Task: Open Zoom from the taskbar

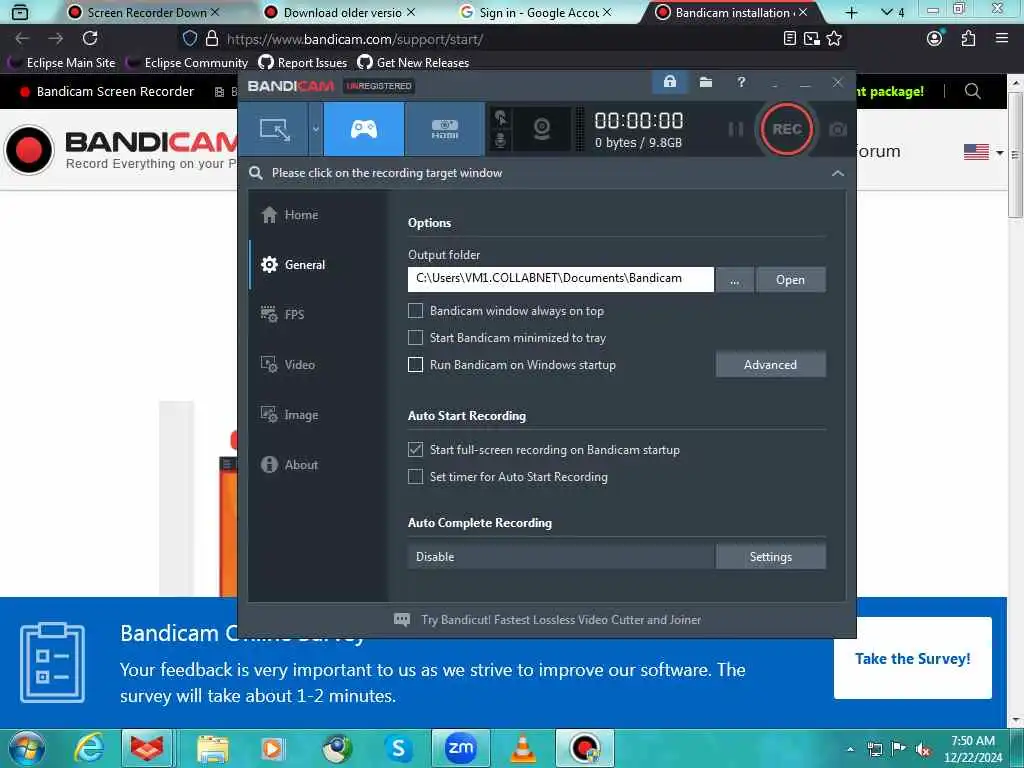Action: [x=460, y=748]
